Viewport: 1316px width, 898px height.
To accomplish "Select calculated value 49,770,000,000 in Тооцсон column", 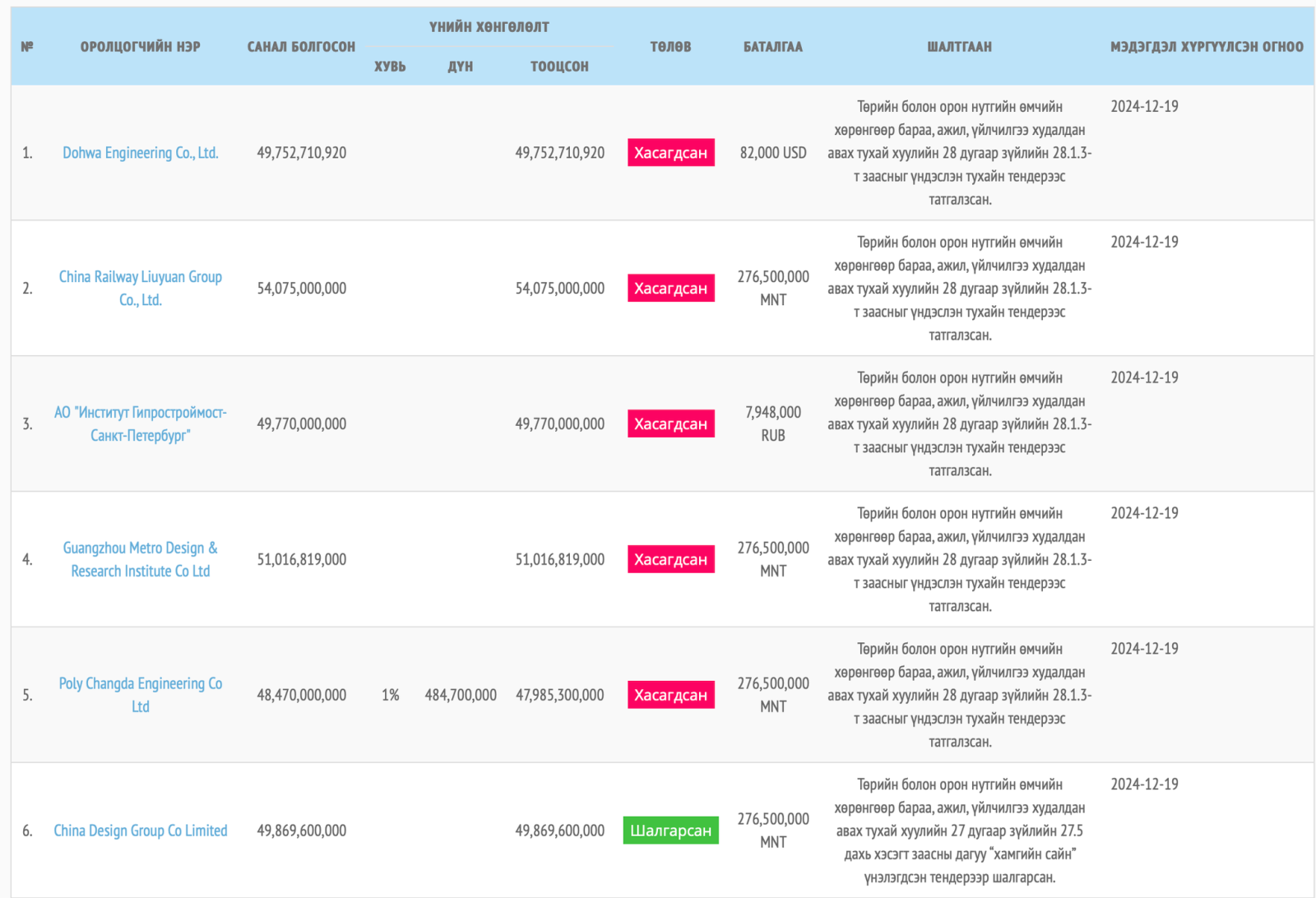I will (x=560, y=424).
